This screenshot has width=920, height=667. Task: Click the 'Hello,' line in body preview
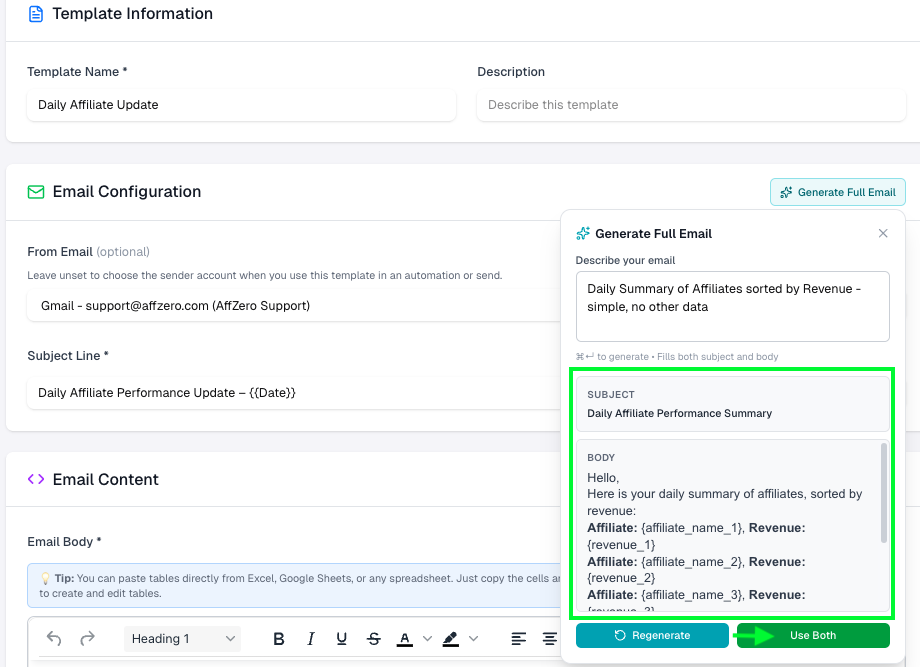coord(603,478)
